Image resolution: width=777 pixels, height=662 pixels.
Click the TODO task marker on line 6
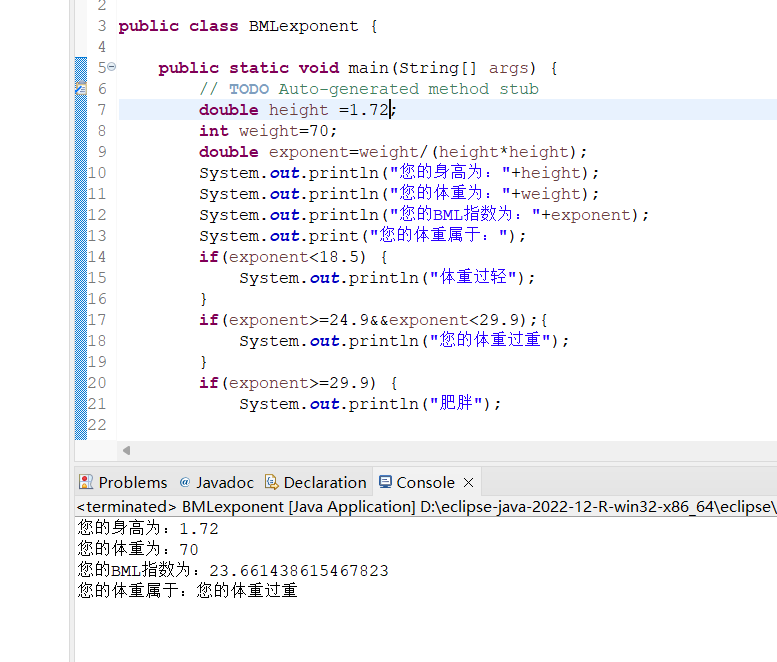[81, 89]
